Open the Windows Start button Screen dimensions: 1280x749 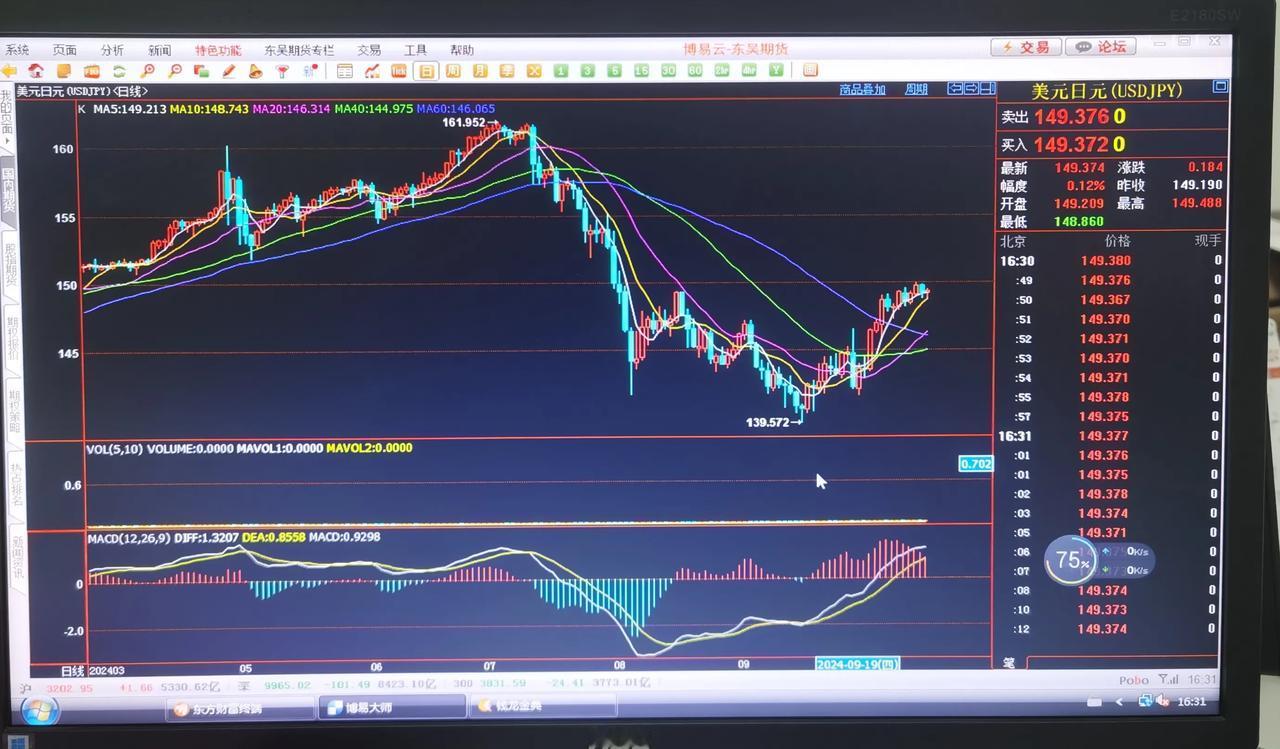(39, 710)
